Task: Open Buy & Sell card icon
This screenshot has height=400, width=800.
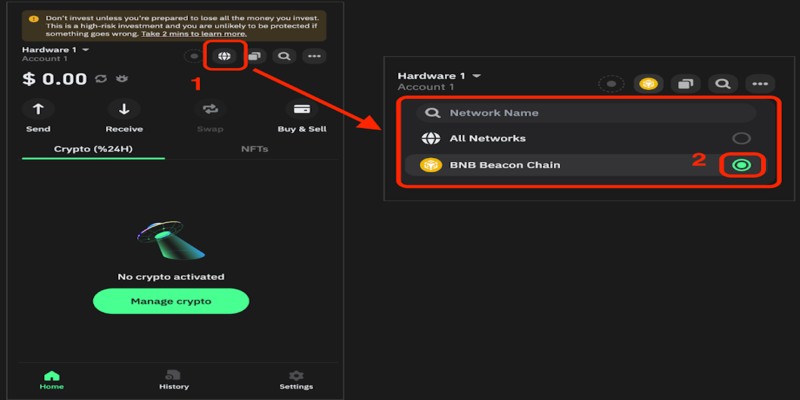Action: (x=302, y=109)
